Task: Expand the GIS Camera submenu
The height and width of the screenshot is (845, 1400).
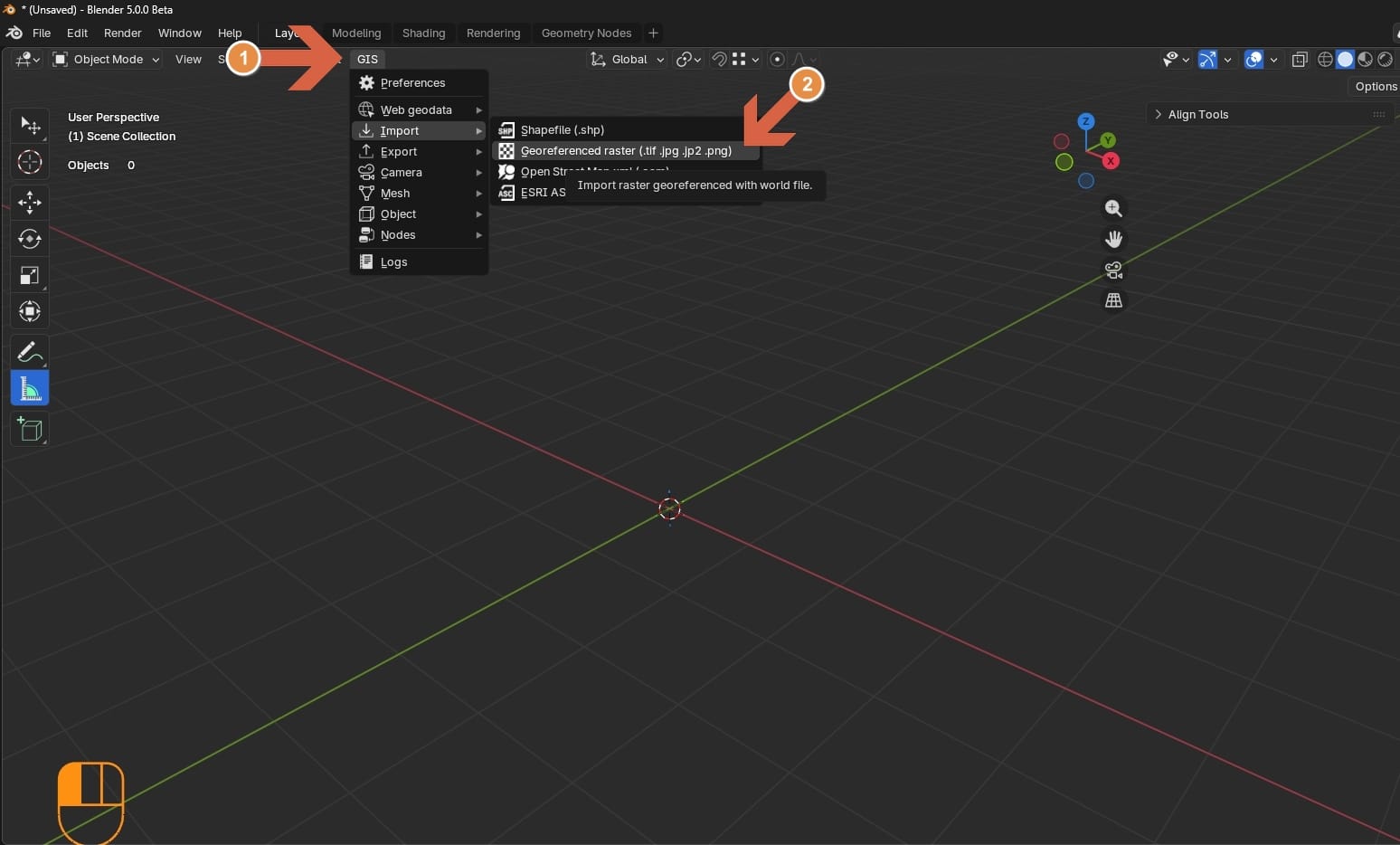Action: (x=420, y=173)
